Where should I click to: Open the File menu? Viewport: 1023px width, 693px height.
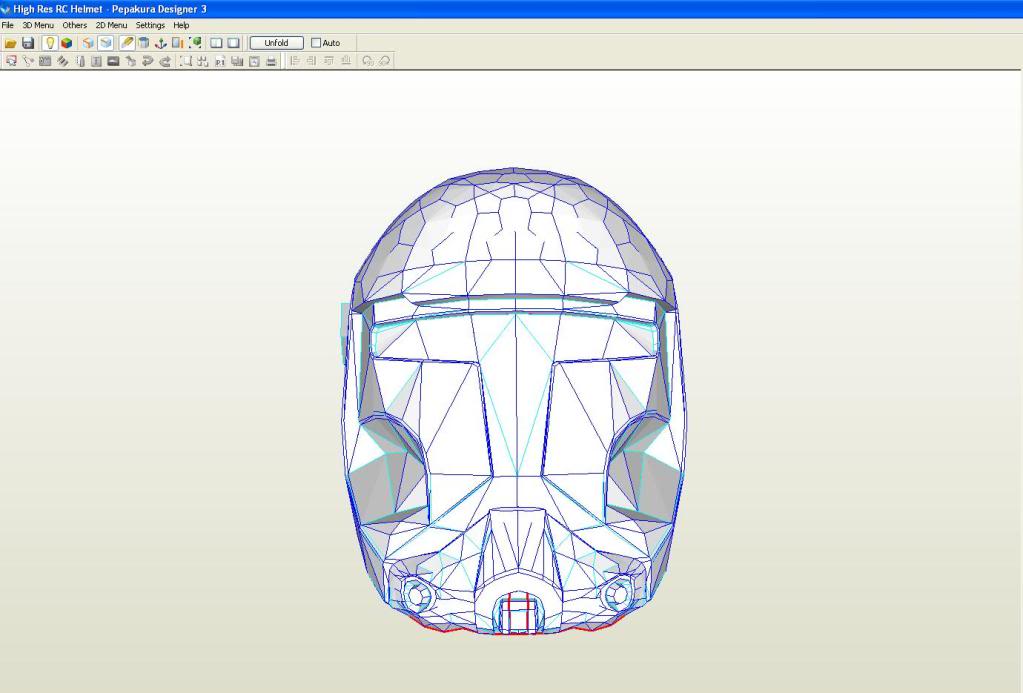8,25
